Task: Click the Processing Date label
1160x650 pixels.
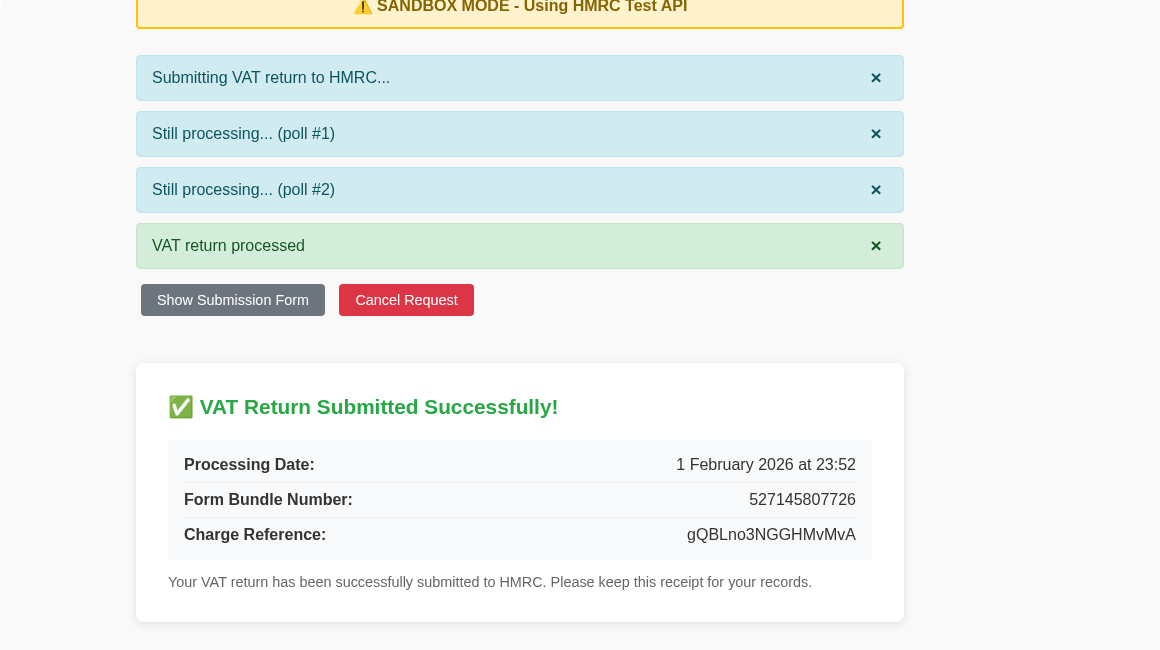Action: (x=249, y=464)
